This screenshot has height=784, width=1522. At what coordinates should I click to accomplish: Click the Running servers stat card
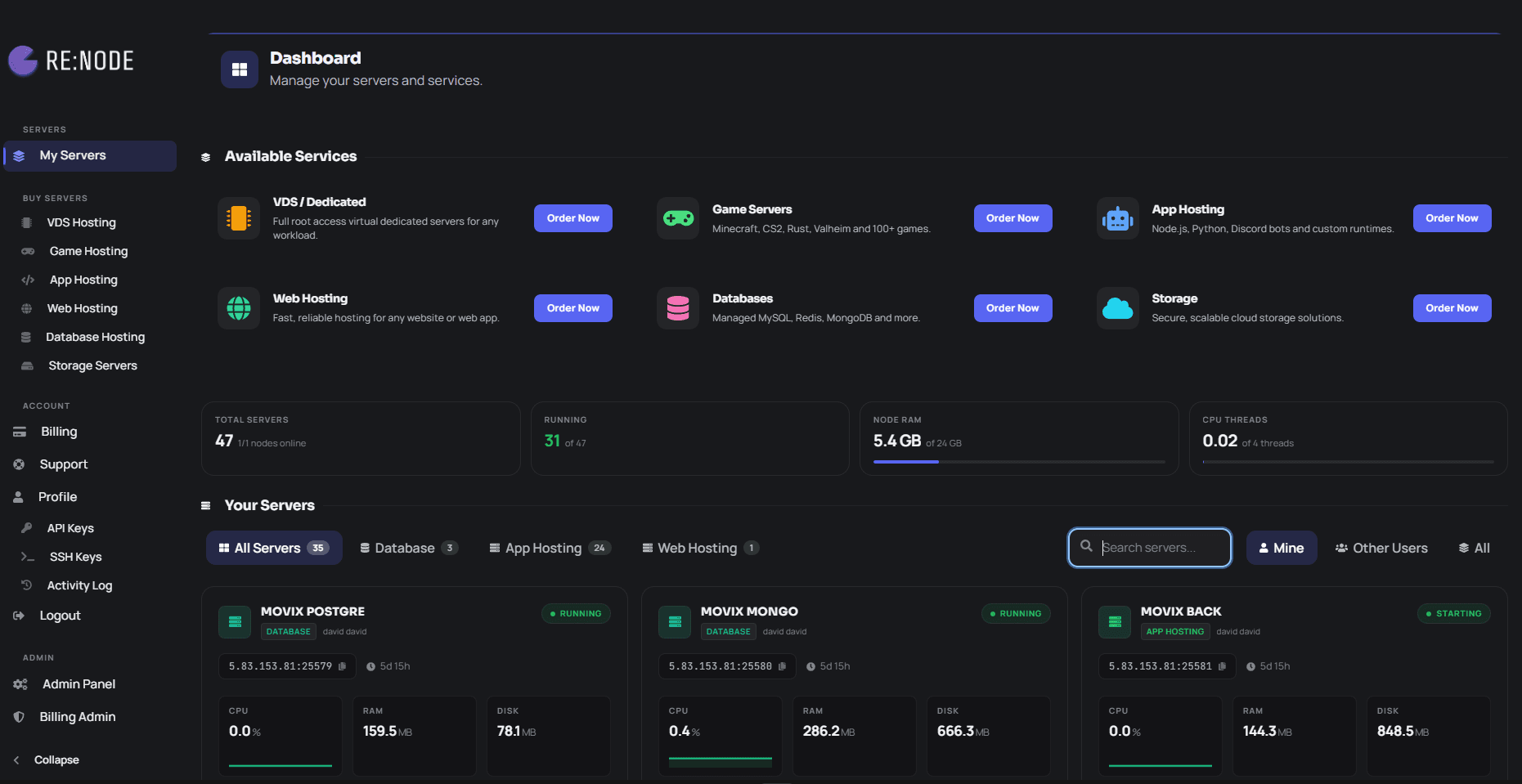[690, 438]
